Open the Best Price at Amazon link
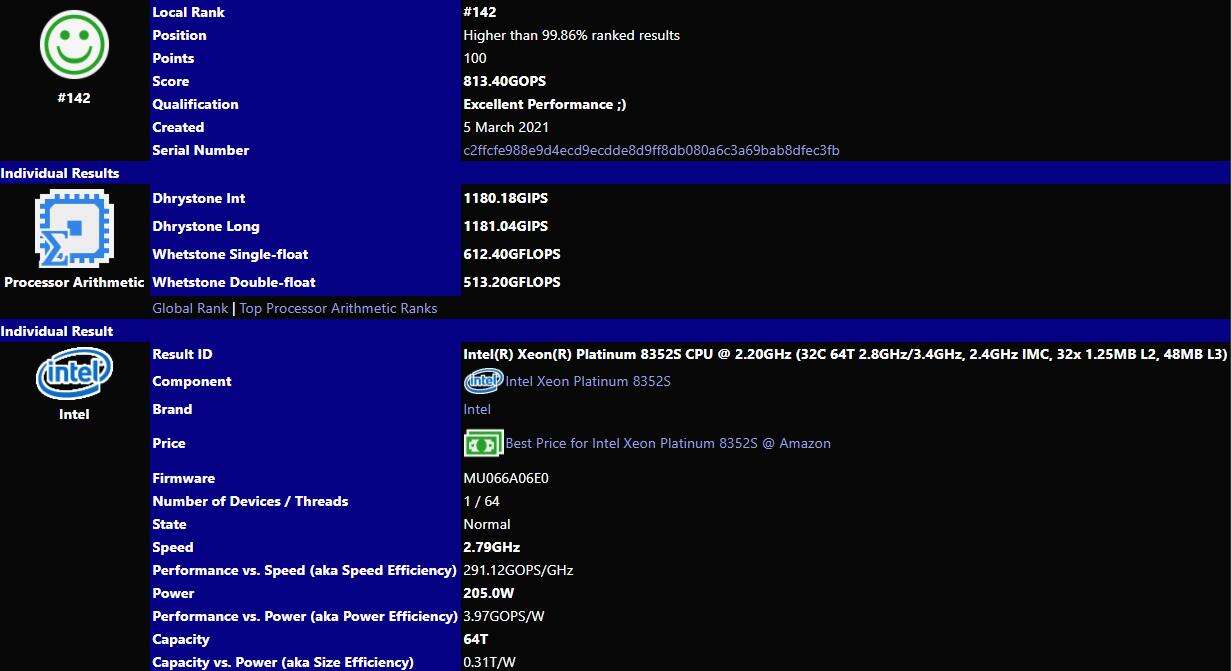This screenshot has height=671, width=1231. point(667,443)
